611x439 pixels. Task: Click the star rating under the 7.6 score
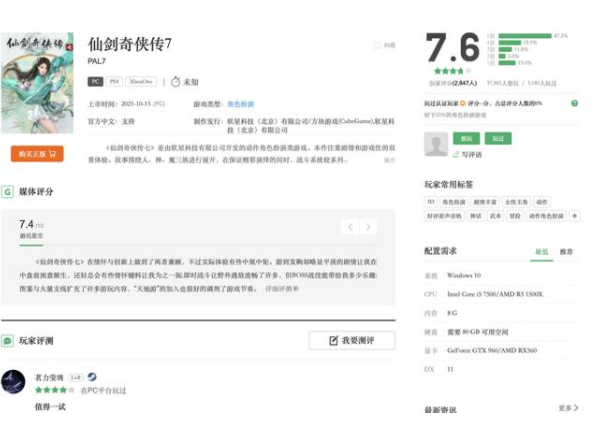tap(453, 71)
